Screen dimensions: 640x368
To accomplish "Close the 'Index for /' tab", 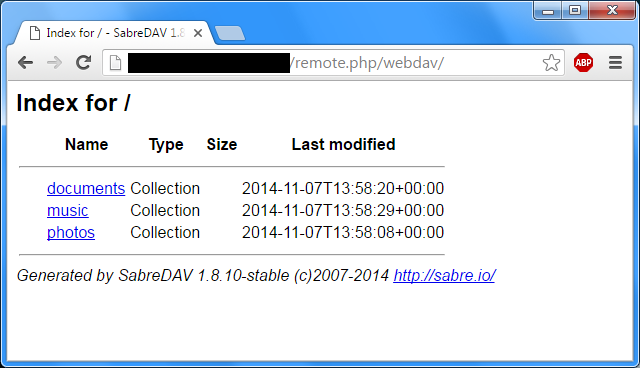I will tap(198, 33).
